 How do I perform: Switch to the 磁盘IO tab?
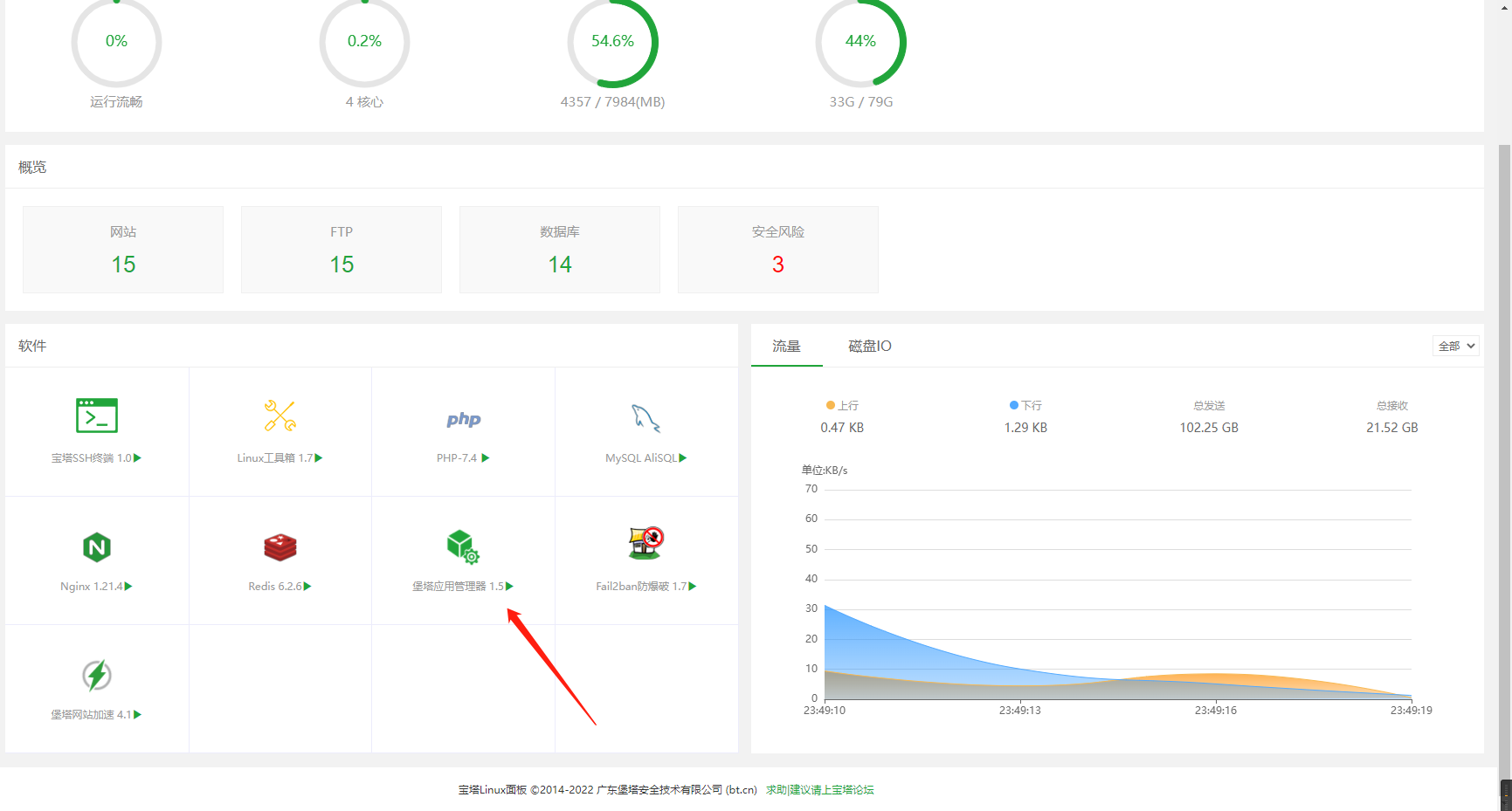pos(870,346)
